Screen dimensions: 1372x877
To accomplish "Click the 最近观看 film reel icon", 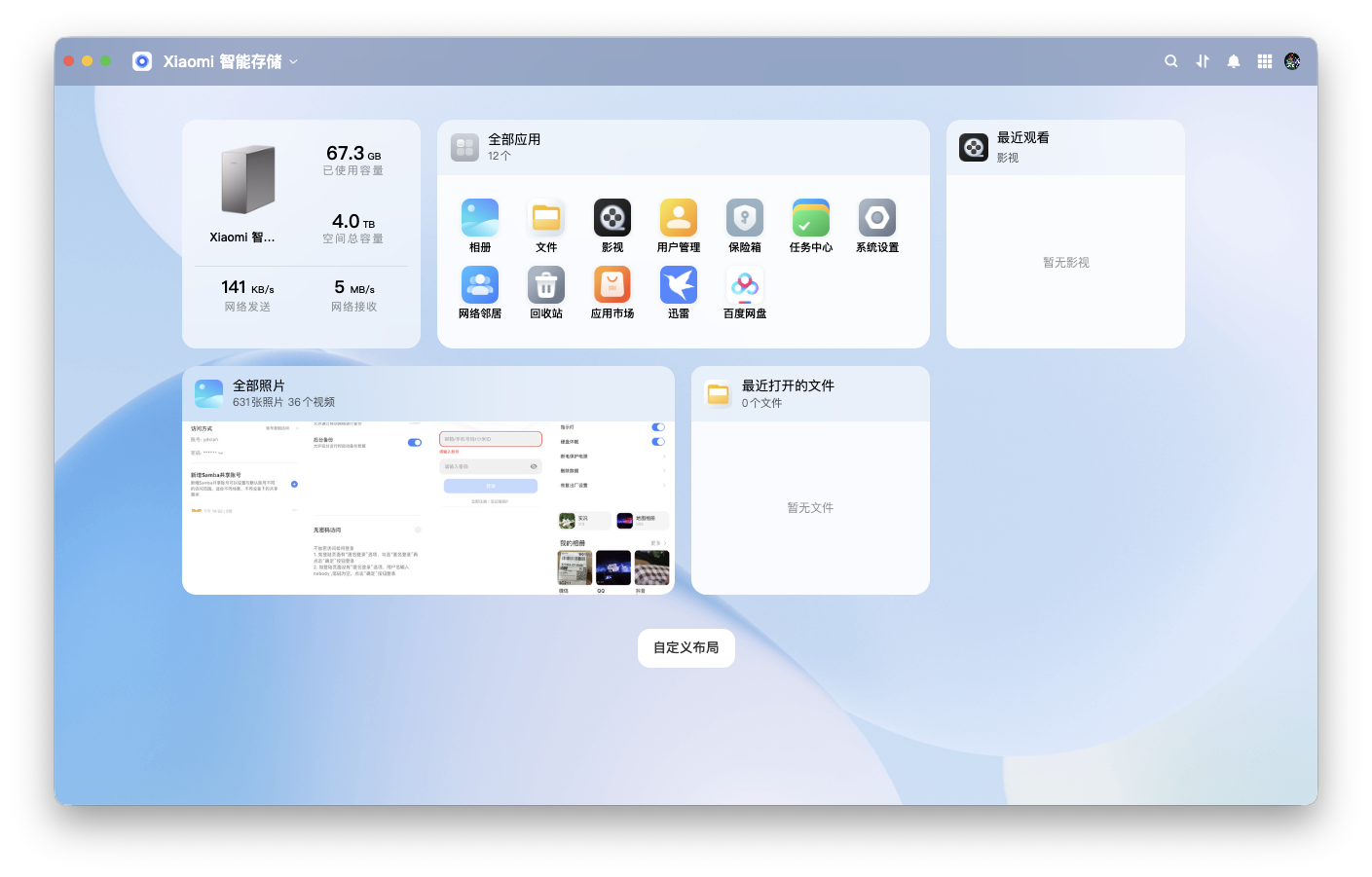I will [x=974, y=148].
